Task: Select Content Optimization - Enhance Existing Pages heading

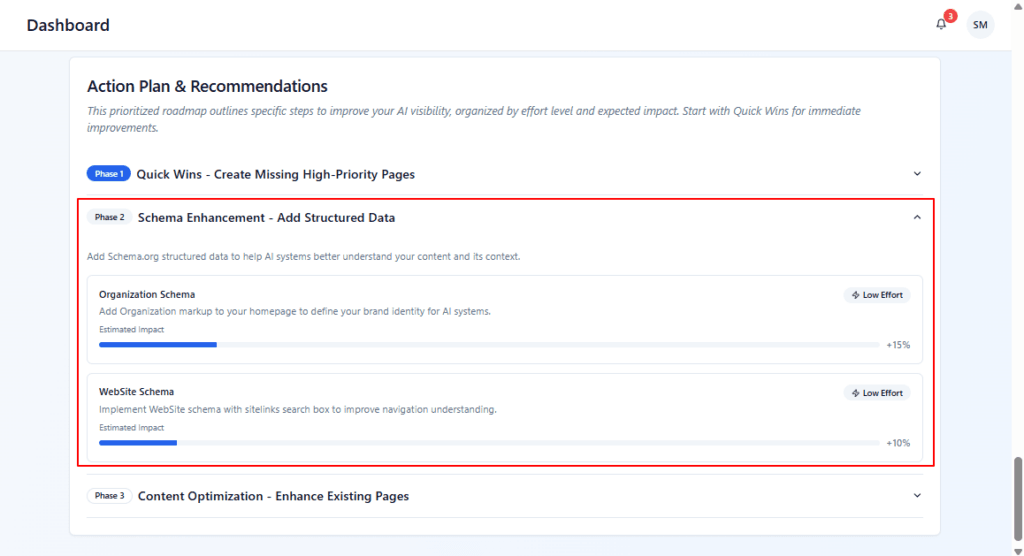Action: point(273,496)
